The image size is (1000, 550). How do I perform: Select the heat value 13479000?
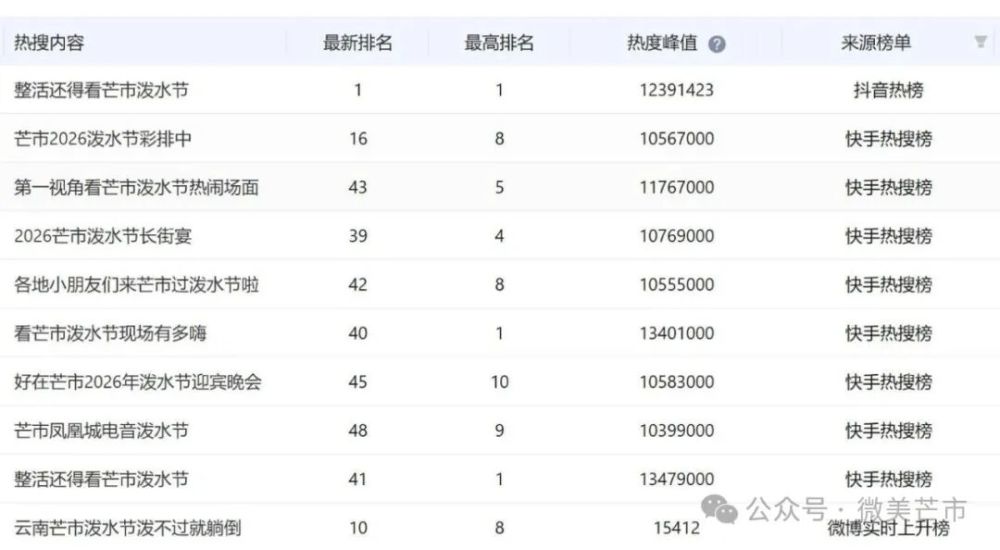click(677, 480)
